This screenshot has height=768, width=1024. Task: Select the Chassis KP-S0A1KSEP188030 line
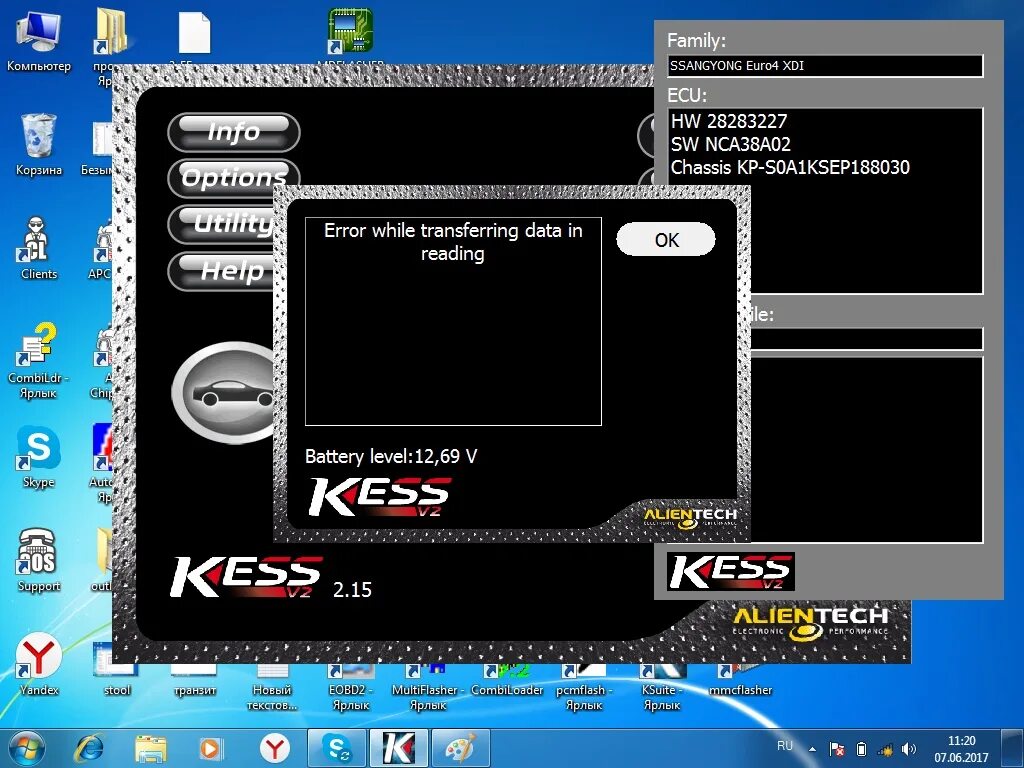pos(790,168)
